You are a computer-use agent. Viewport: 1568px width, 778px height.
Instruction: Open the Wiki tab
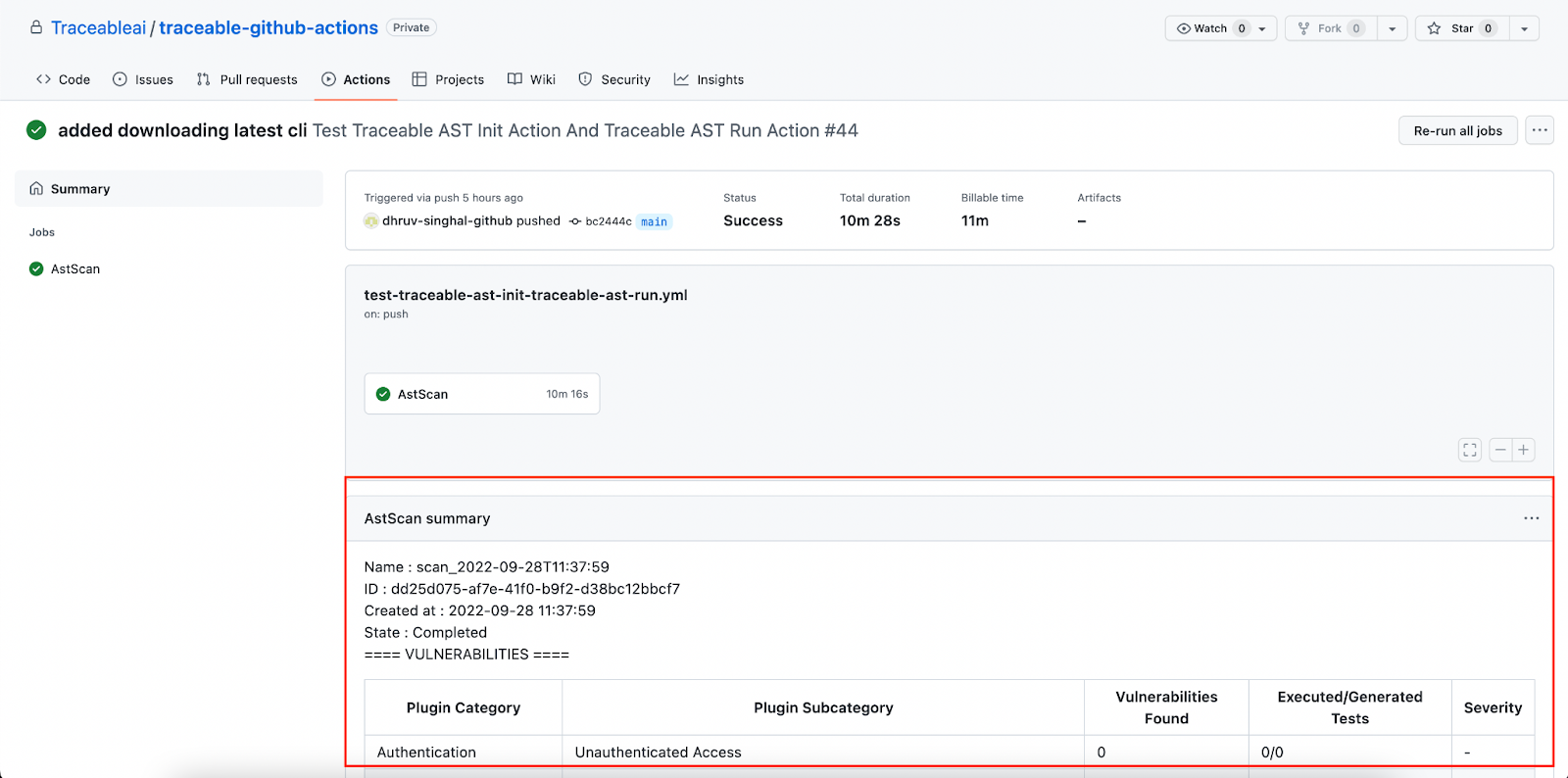click(531, 79)
